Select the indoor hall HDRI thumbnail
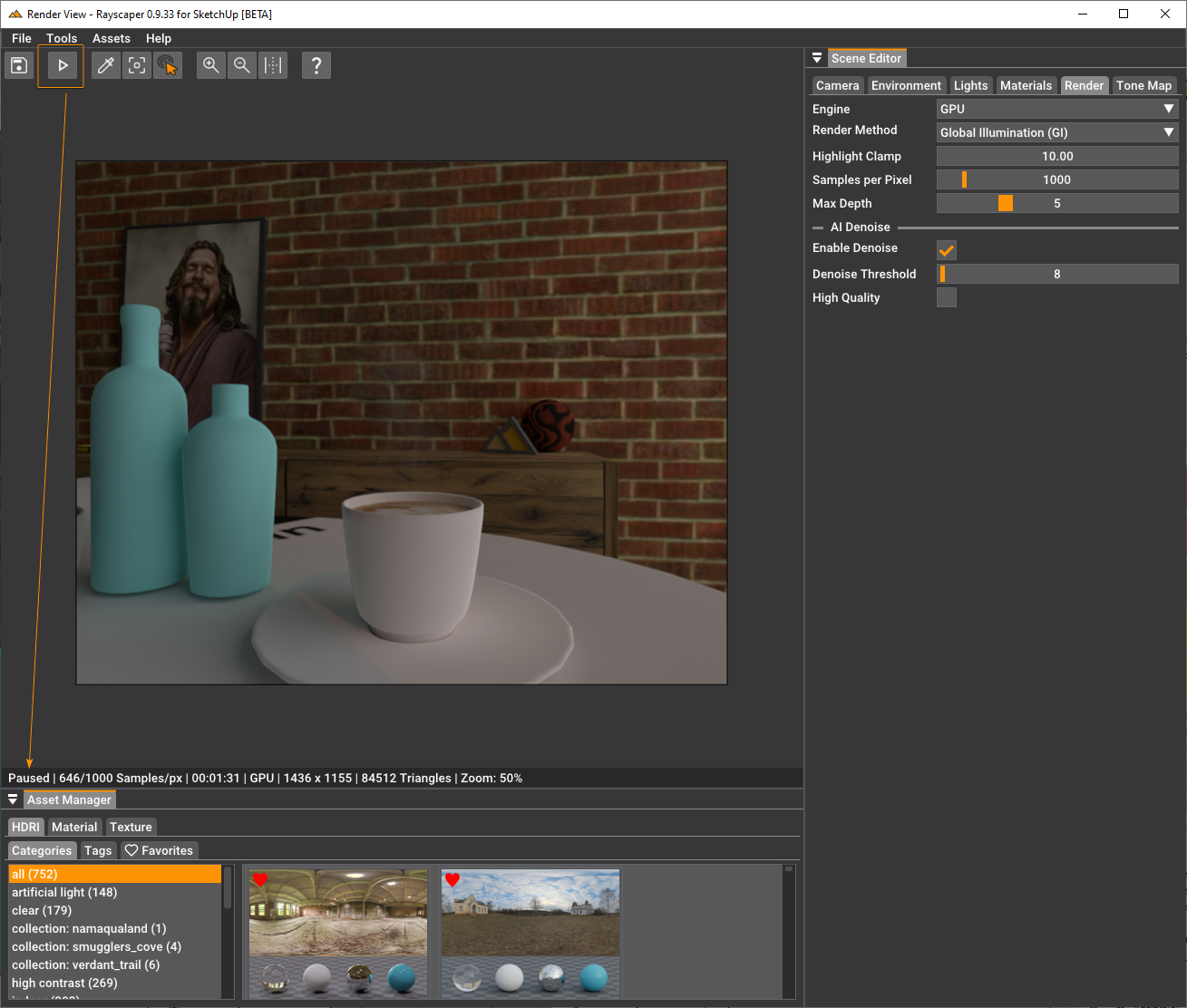The height and width of the screenshot is (1008, 1187). 338,934
